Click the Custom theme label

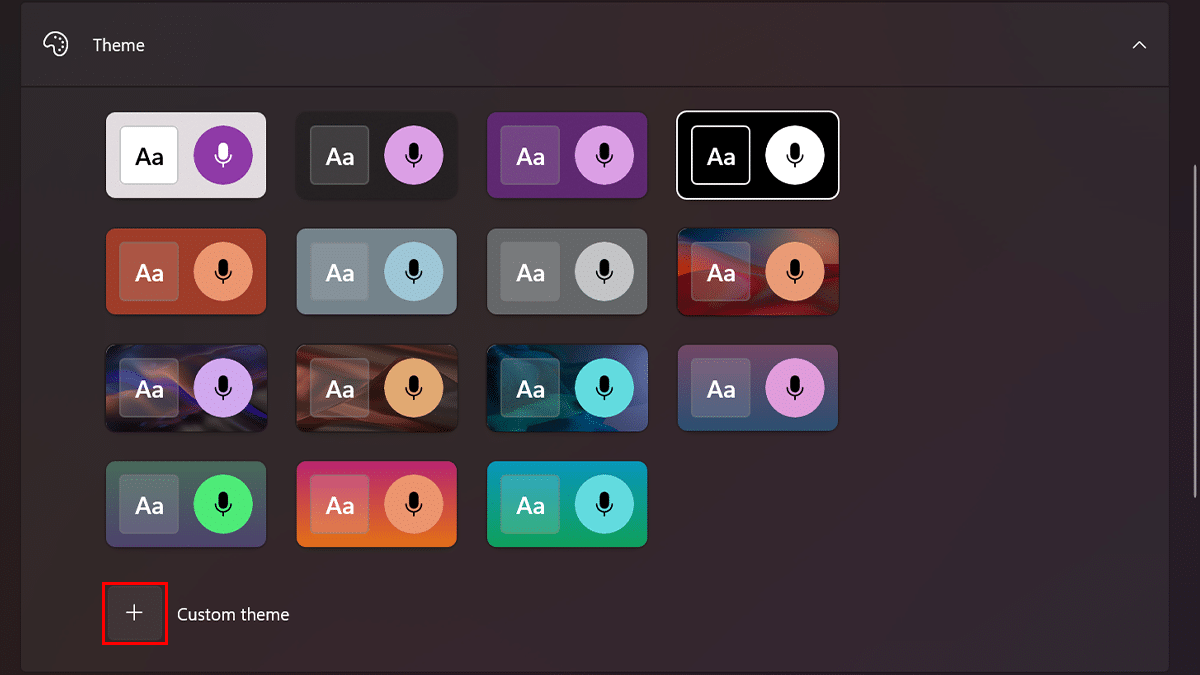tap(233, 615)
